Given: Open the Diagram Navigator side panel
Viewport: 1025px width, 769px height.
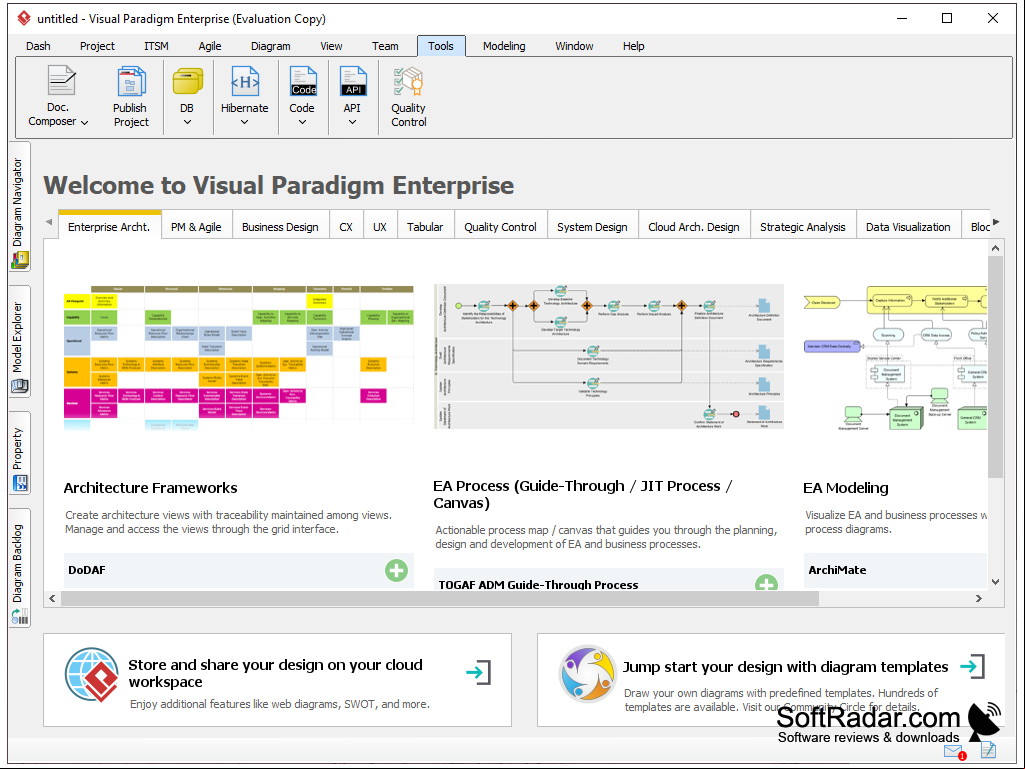Looking at the screenshot, I should pos(19,205).
